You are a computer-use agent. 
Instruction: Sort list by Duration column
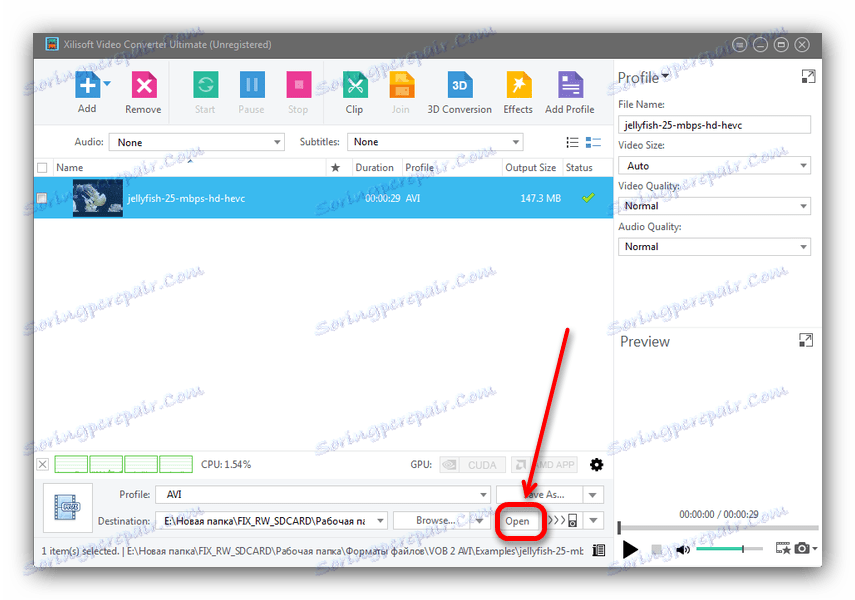coord(374,167)
